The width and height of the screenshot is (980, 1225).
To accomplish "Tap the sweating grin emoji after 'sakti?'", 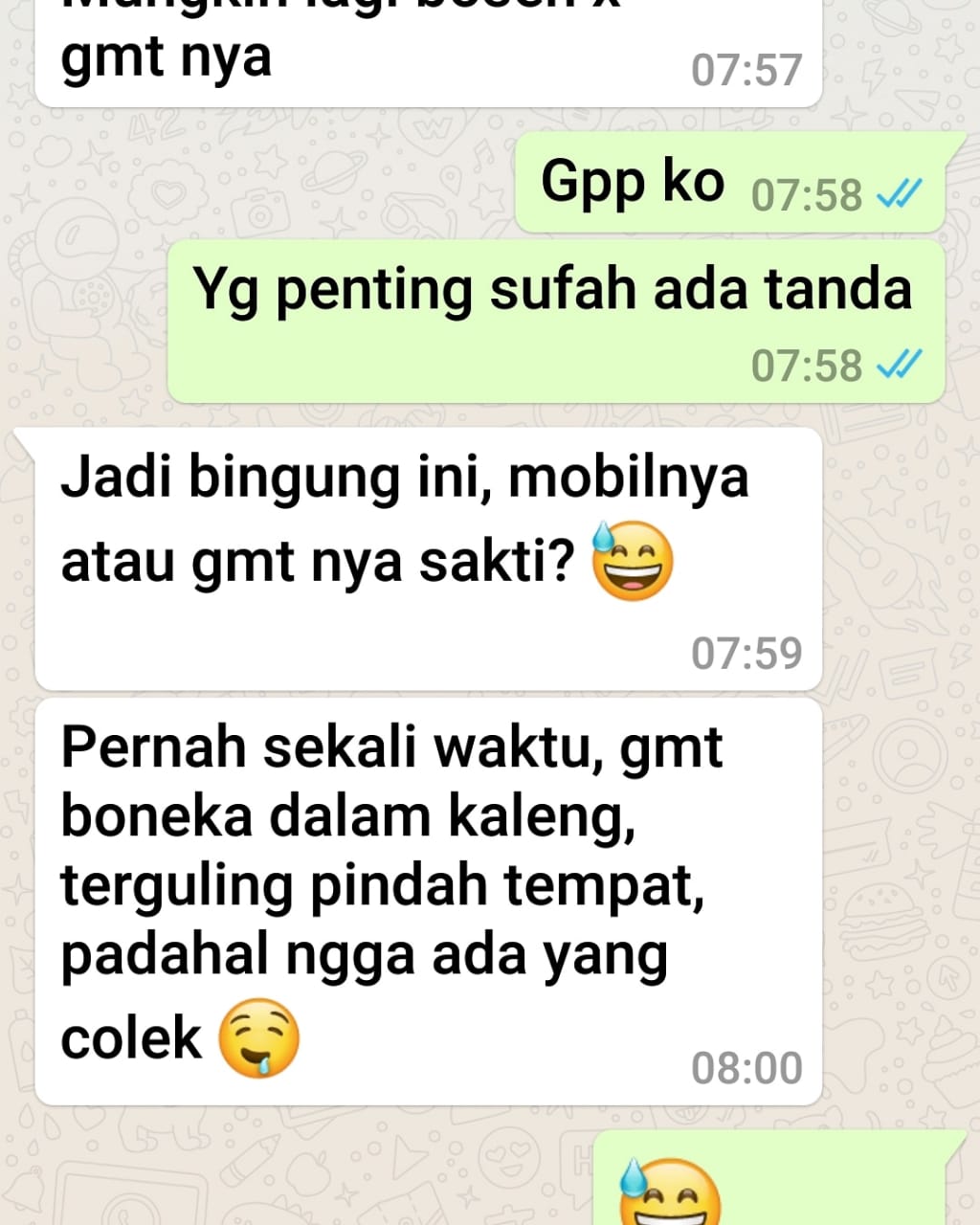I will (x=633, y=561).
